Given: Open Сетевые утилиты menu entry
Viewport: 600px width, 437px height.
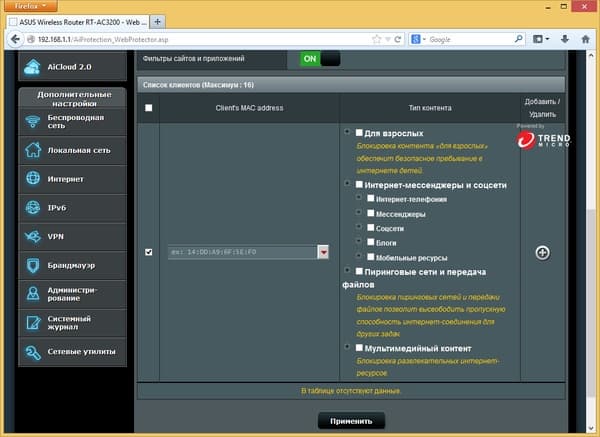Looking at the screenshot, I should point(72,352).
